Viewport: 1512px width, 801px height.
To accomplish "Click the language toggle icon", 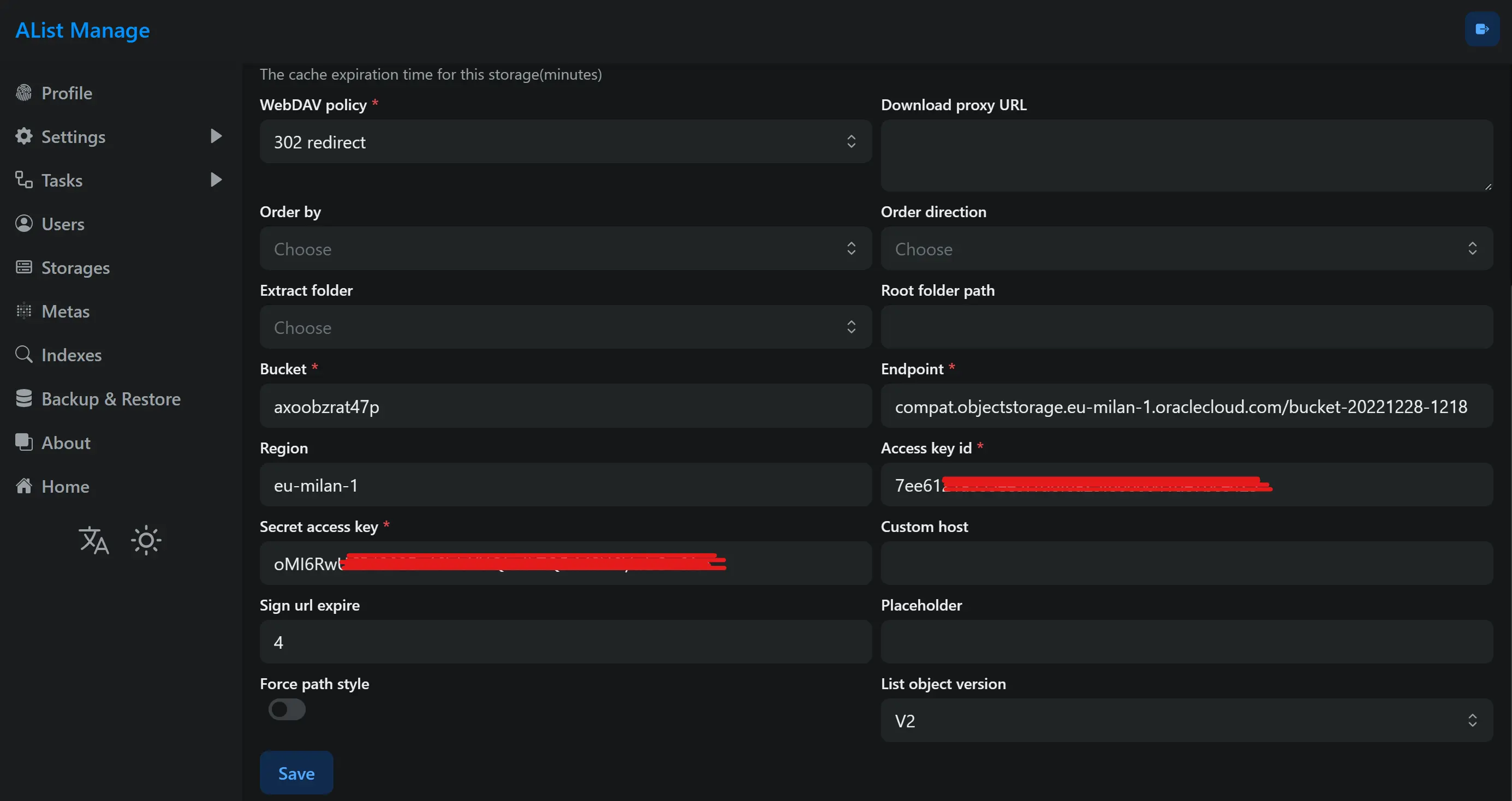I will [x=94, y=540].
